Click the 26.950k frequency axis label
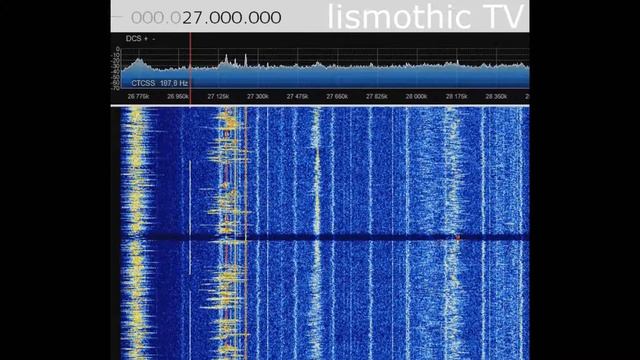The width and height of the screenshot is (640, 360). point(178,97)
